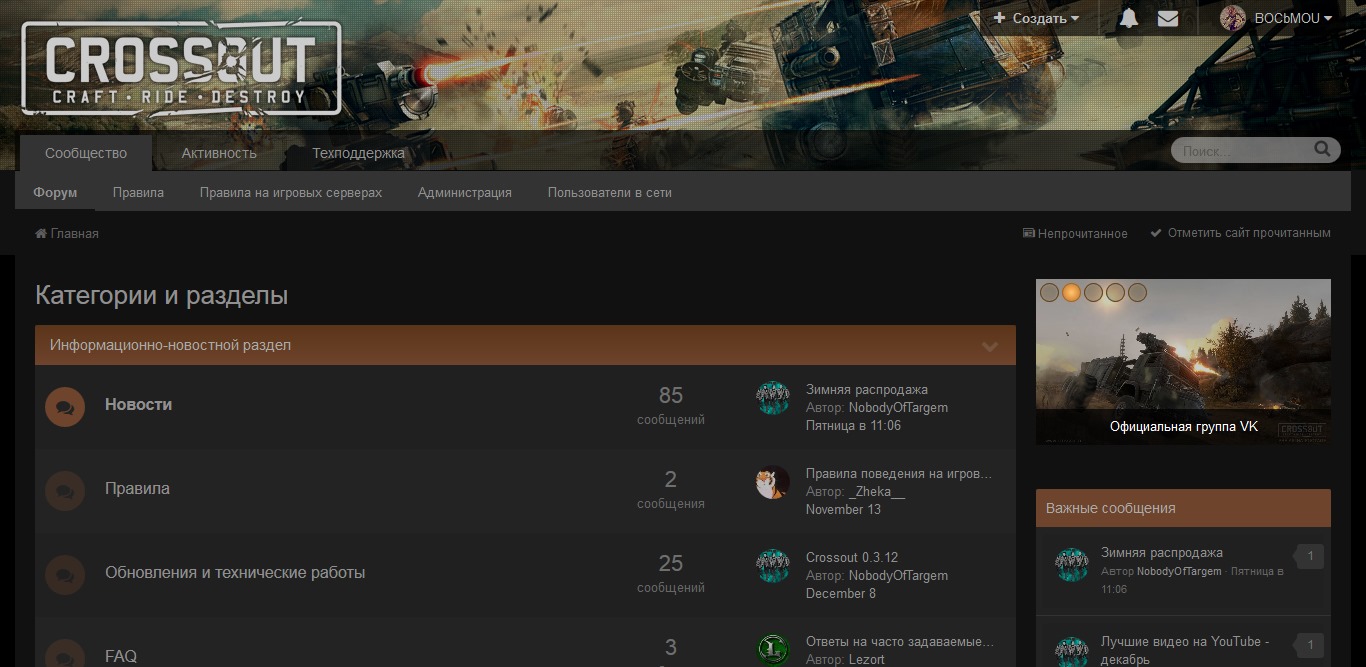The height and width of the screenshot is (667, 1366).
Task: Open the Правила поведения на игров… topic
Action: [x=899, y=473]
